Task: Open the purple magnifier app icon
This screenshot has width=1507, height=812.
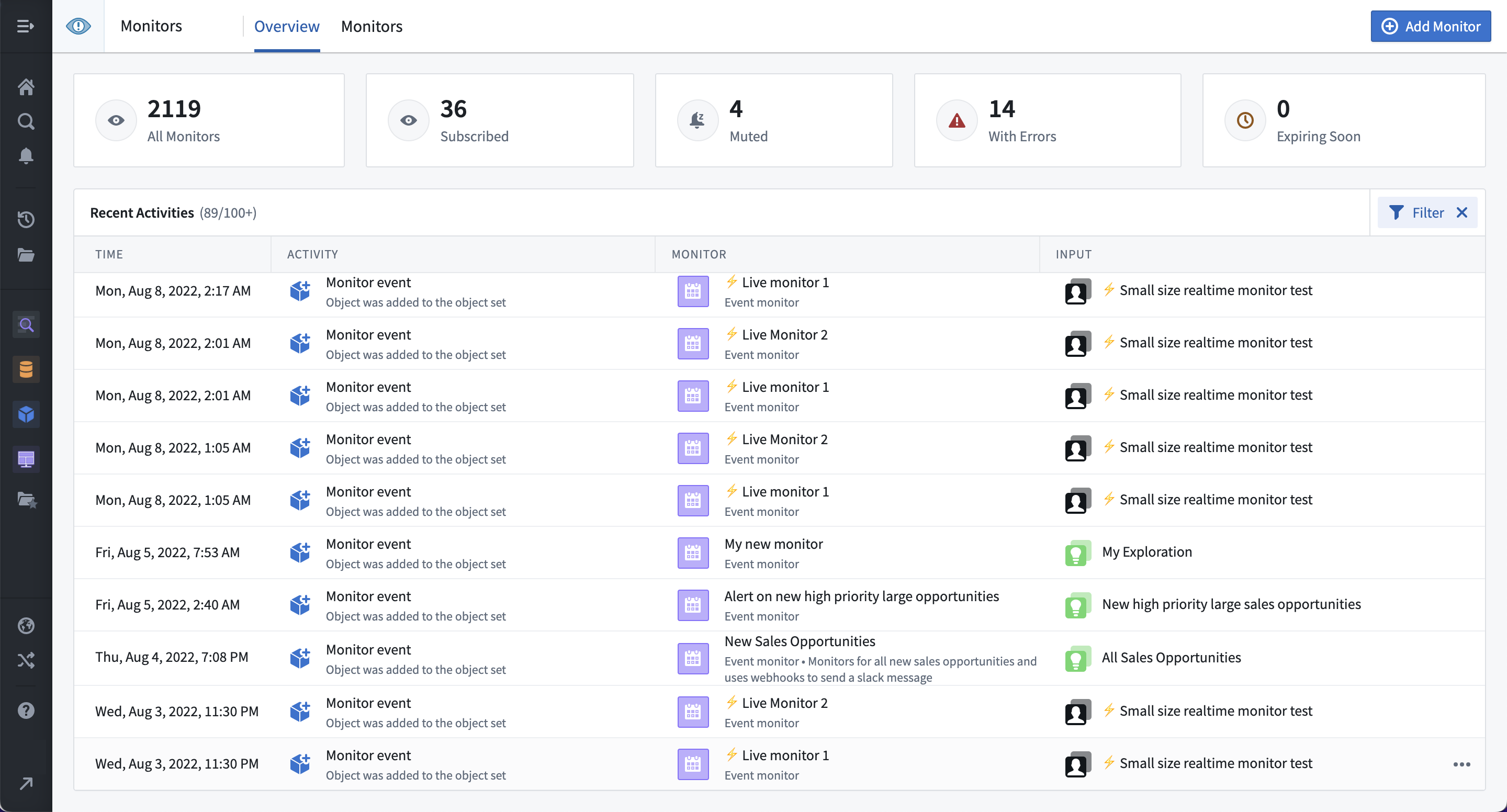Action: click(26, 325)
